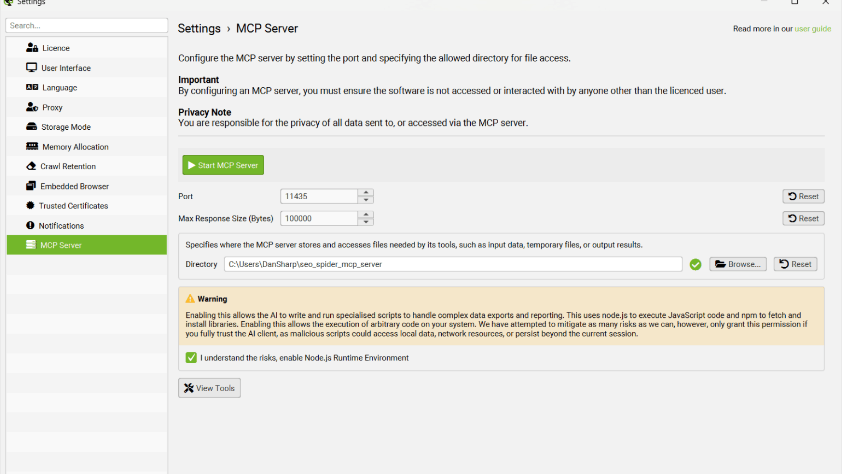Select Proxy in the sidebar
Image resolution: width=842 pixels, height=474 pixels.
point(86,107)
